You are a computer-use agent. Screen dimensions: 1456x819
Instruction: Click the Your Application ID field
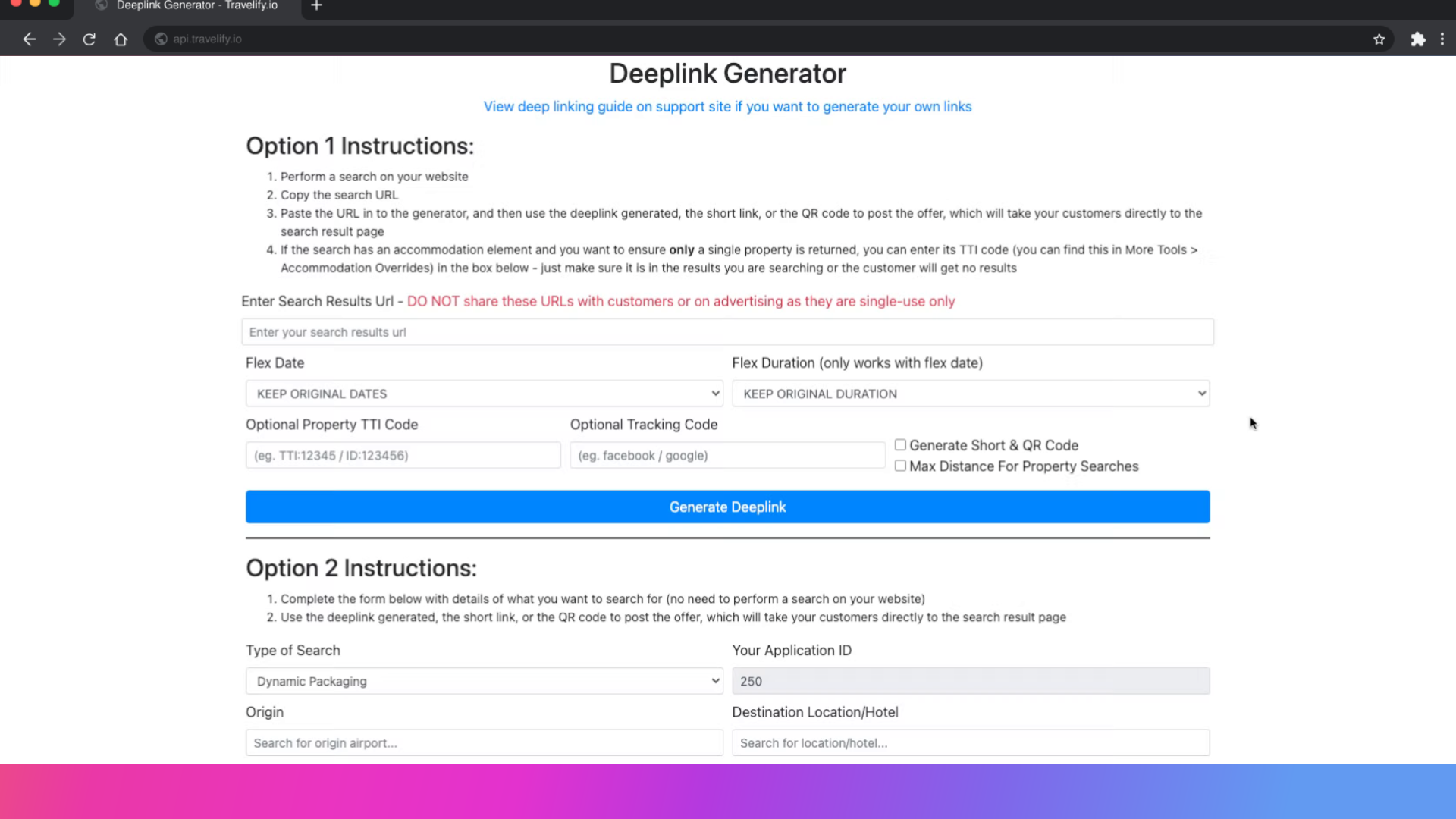(971, 681)
